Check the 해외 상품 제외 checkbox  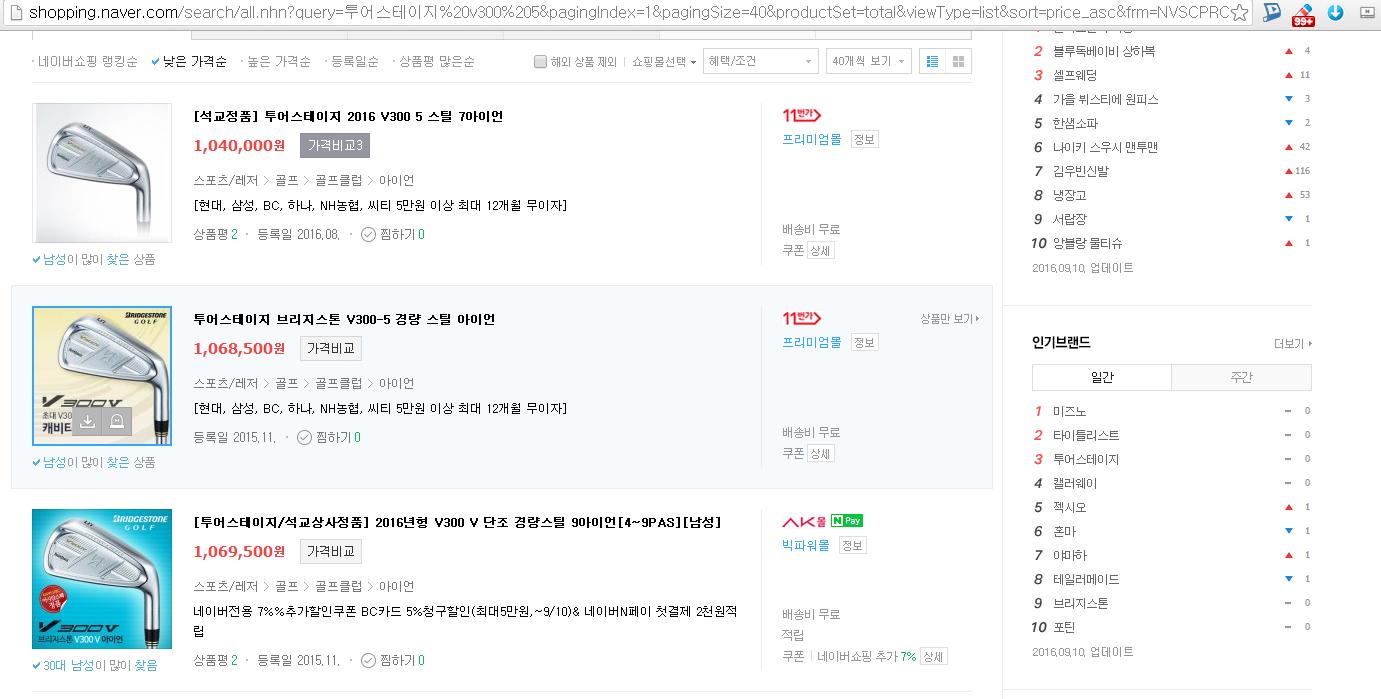click(x=541, y=62)
